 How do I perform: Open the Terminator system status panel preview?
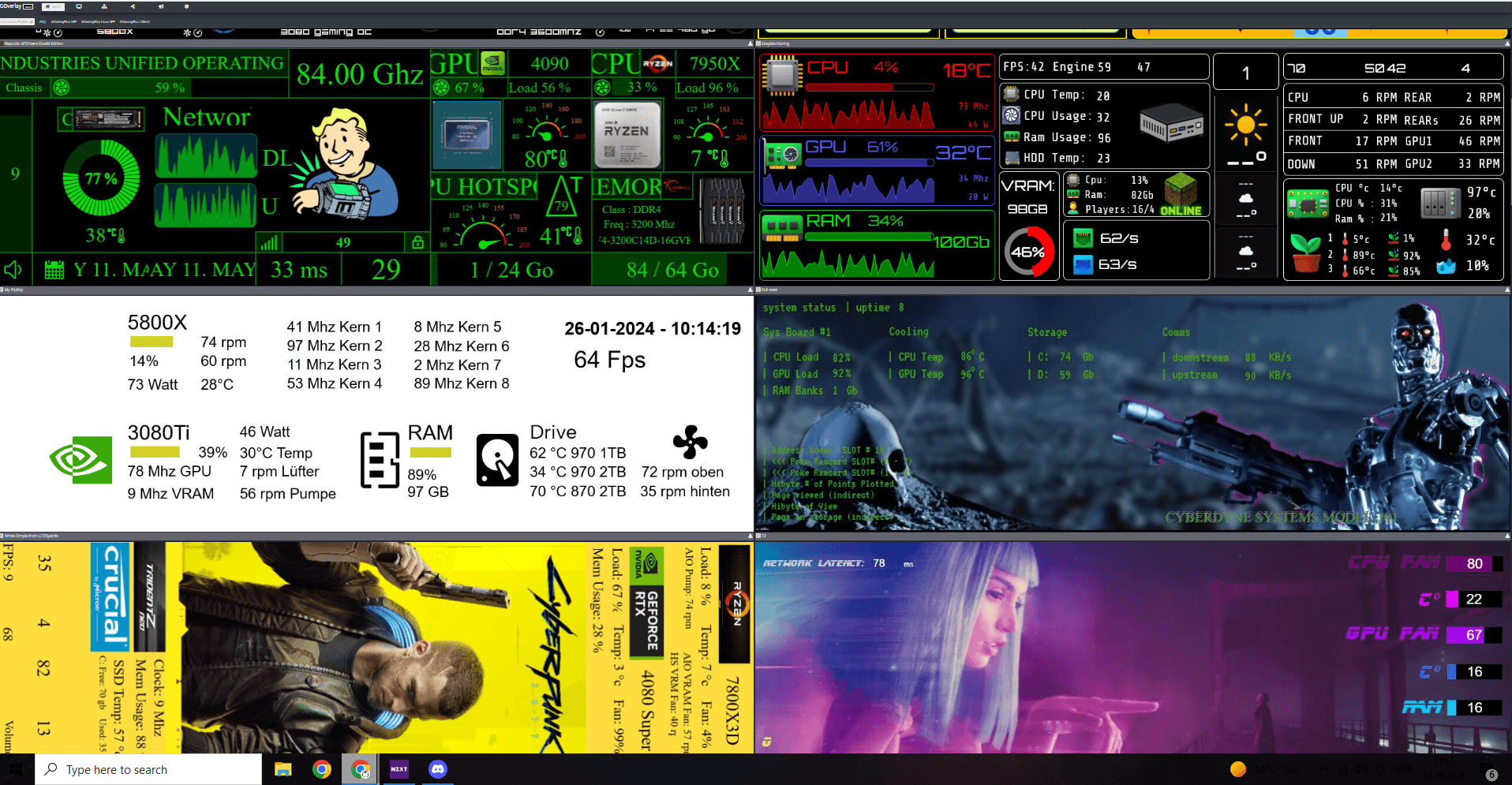pos(1133,413)
